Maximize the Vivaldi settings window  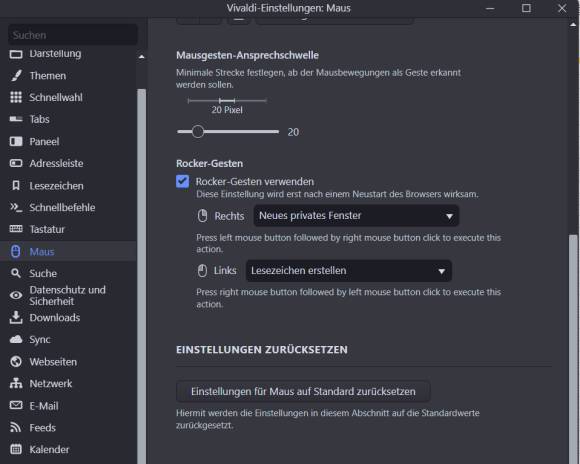526,8
